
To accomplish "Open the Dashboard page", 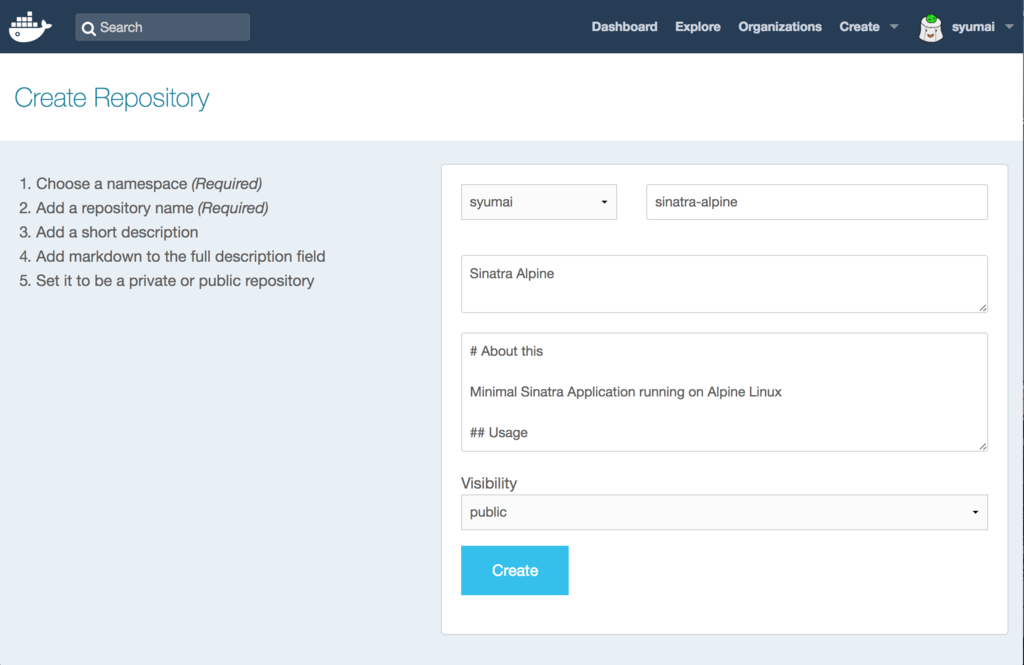I will (x=624, y=27).
